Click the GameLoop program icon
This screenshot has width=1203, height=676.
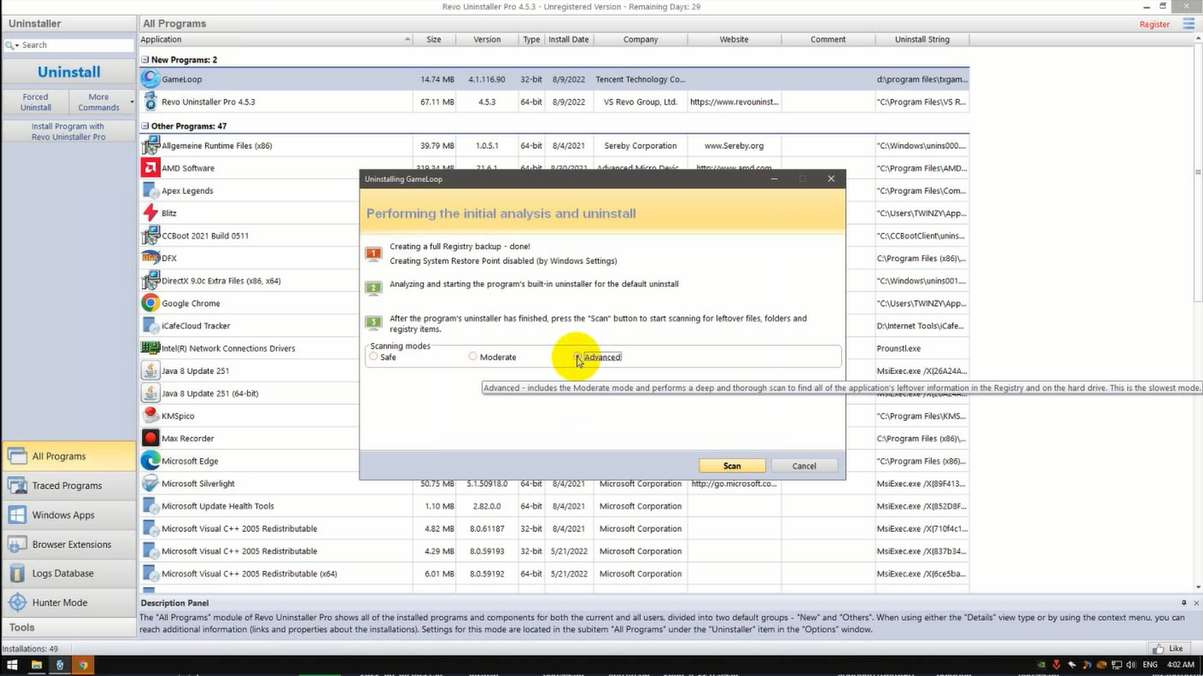click(150, 79)
